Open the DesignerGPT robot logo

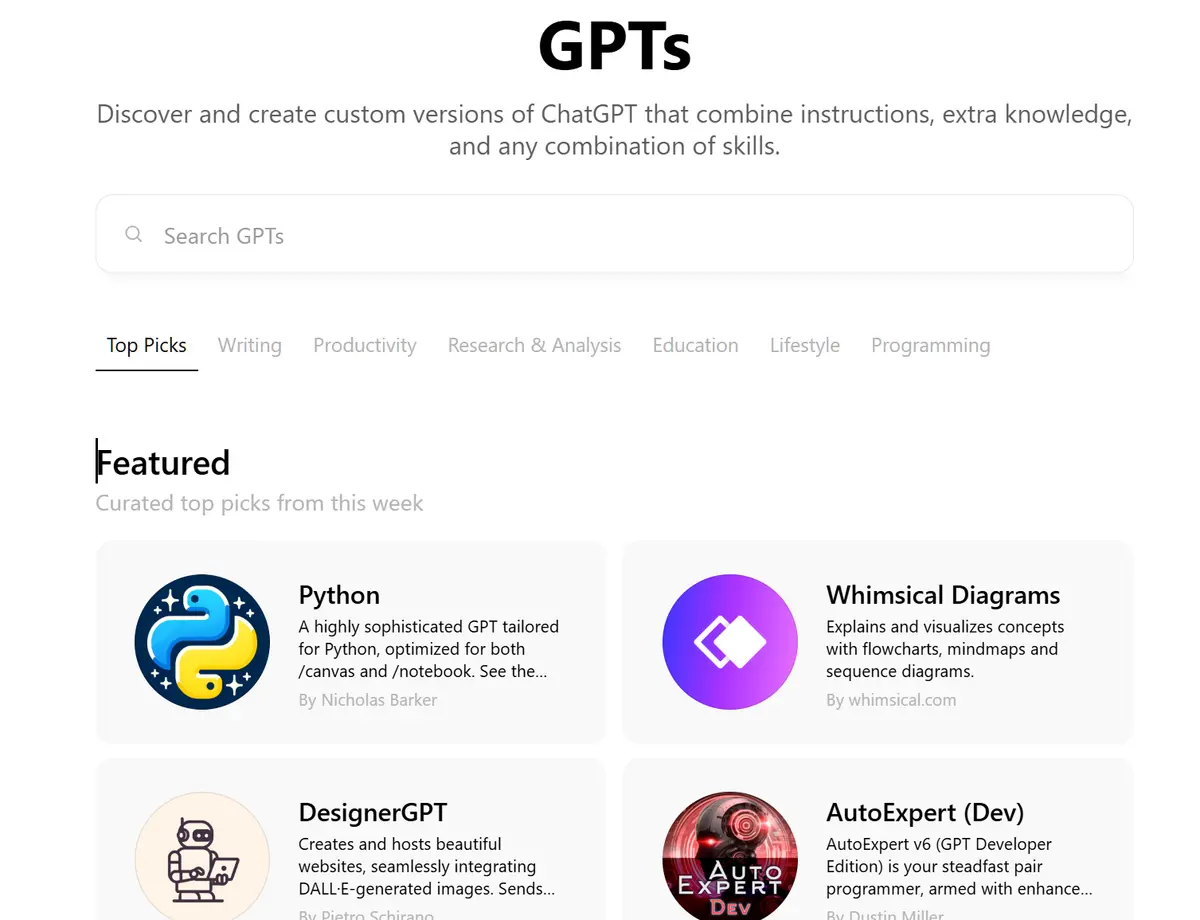point(202,856)
